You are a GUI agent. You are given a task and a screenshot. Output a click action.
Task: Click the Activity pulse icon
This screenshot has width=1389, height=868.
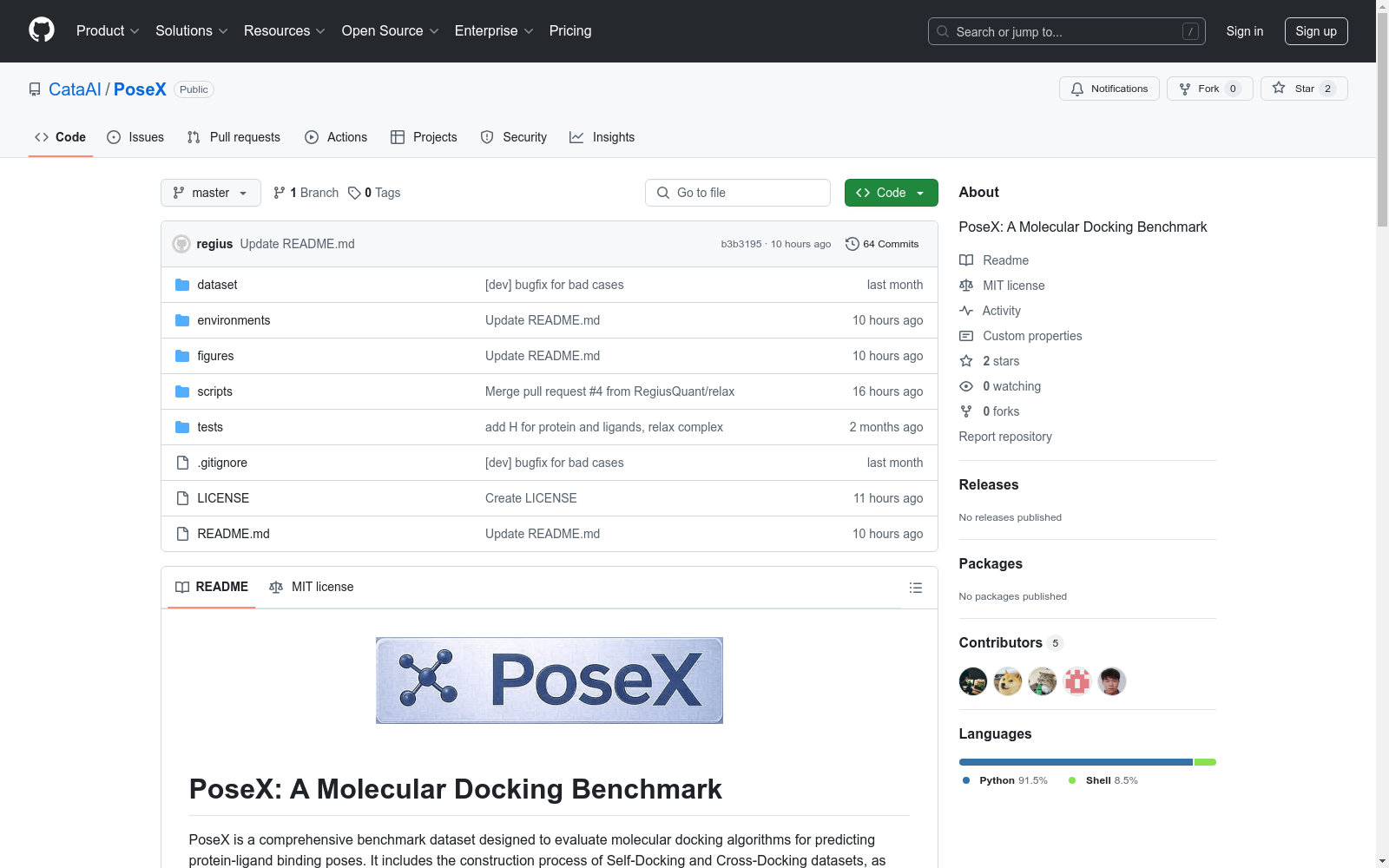pyautogui.click(x=966, y=311)
